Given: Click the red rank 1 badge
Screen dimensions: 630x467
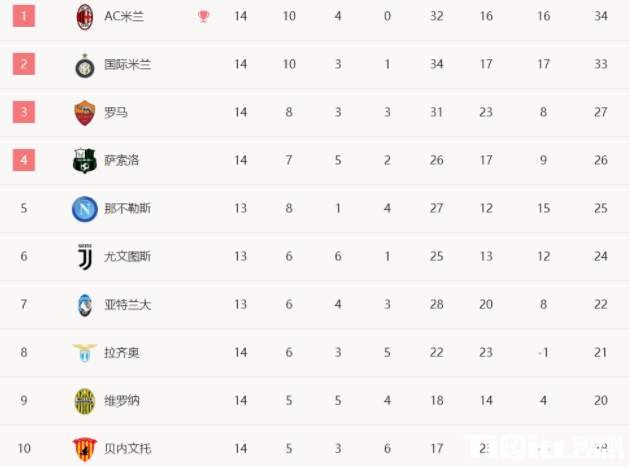Looking at the screenshot, I should point(24,16).
